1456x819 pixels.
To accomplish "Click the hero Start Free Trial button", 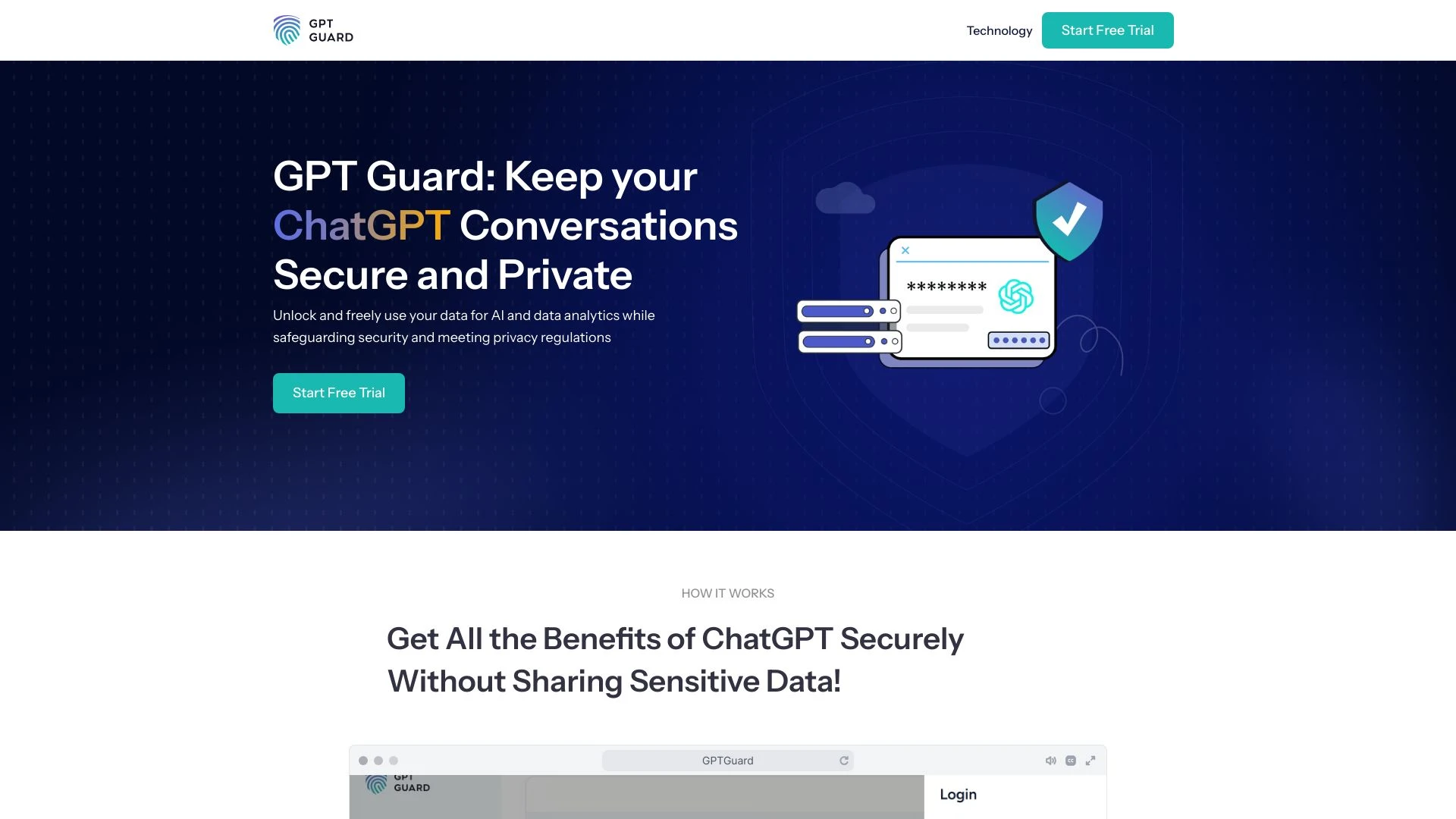I will click(x=338, y=392).
